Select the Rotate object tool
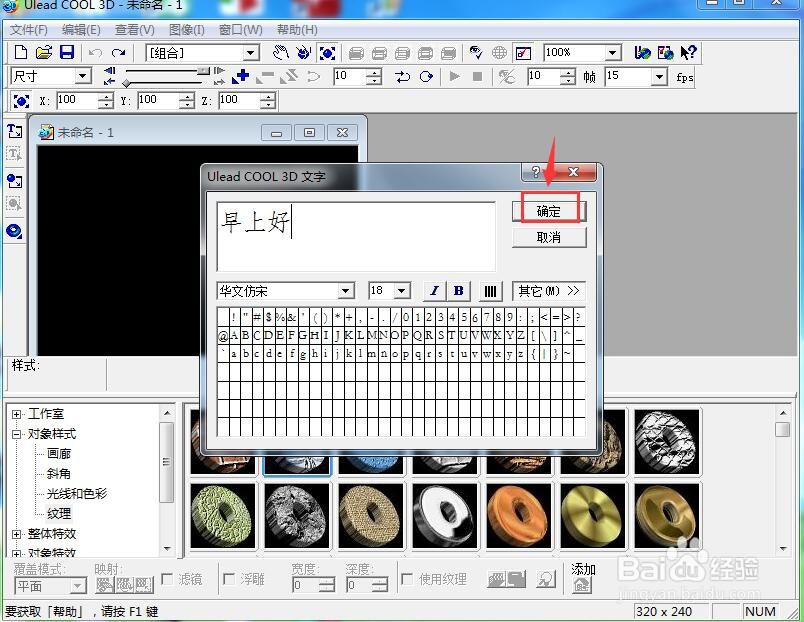 [x=304, y=52]
